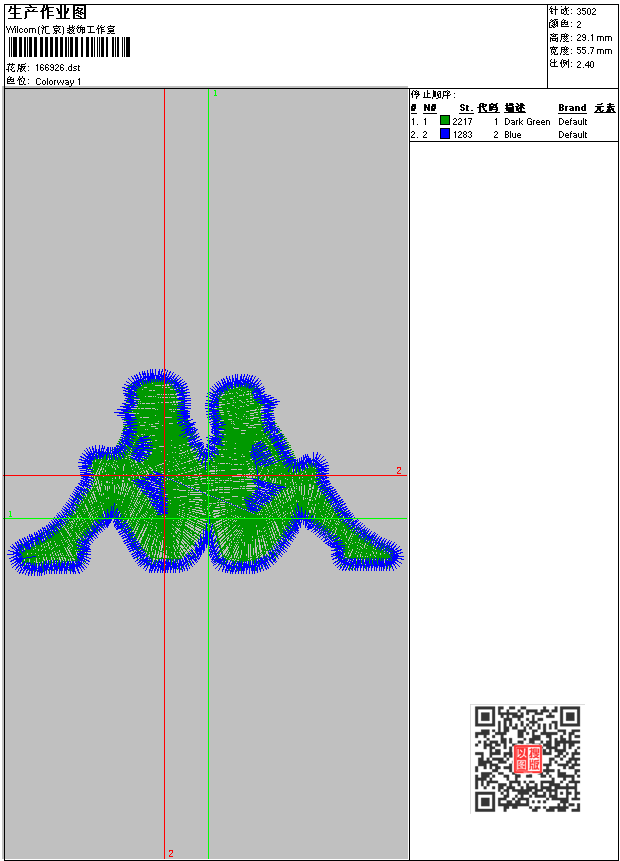Click the stitch total value 3502
620x861 pixels.
click(x=586, y=11)
